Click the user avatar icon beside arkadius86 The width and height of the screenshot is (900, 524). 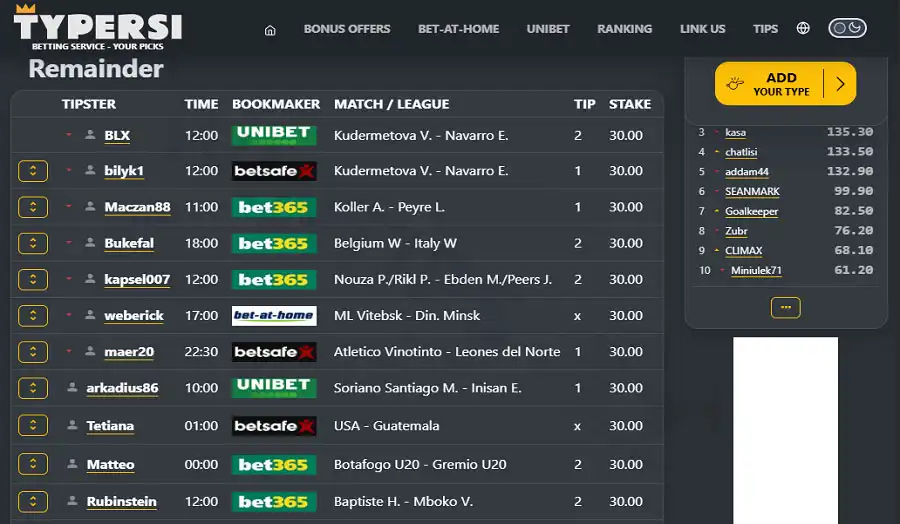pos(72,387)
